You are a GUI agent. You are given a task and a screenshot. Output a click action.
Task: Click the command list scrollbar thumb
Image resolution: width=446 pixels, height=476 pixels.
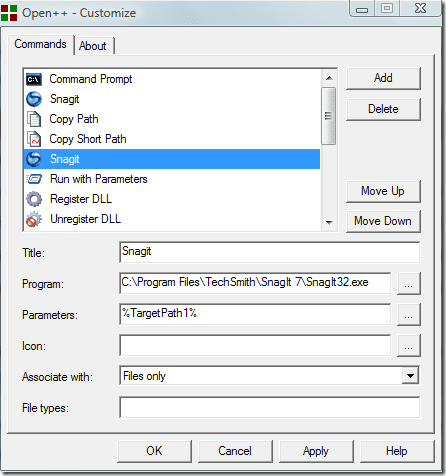[x=329, y=116]
